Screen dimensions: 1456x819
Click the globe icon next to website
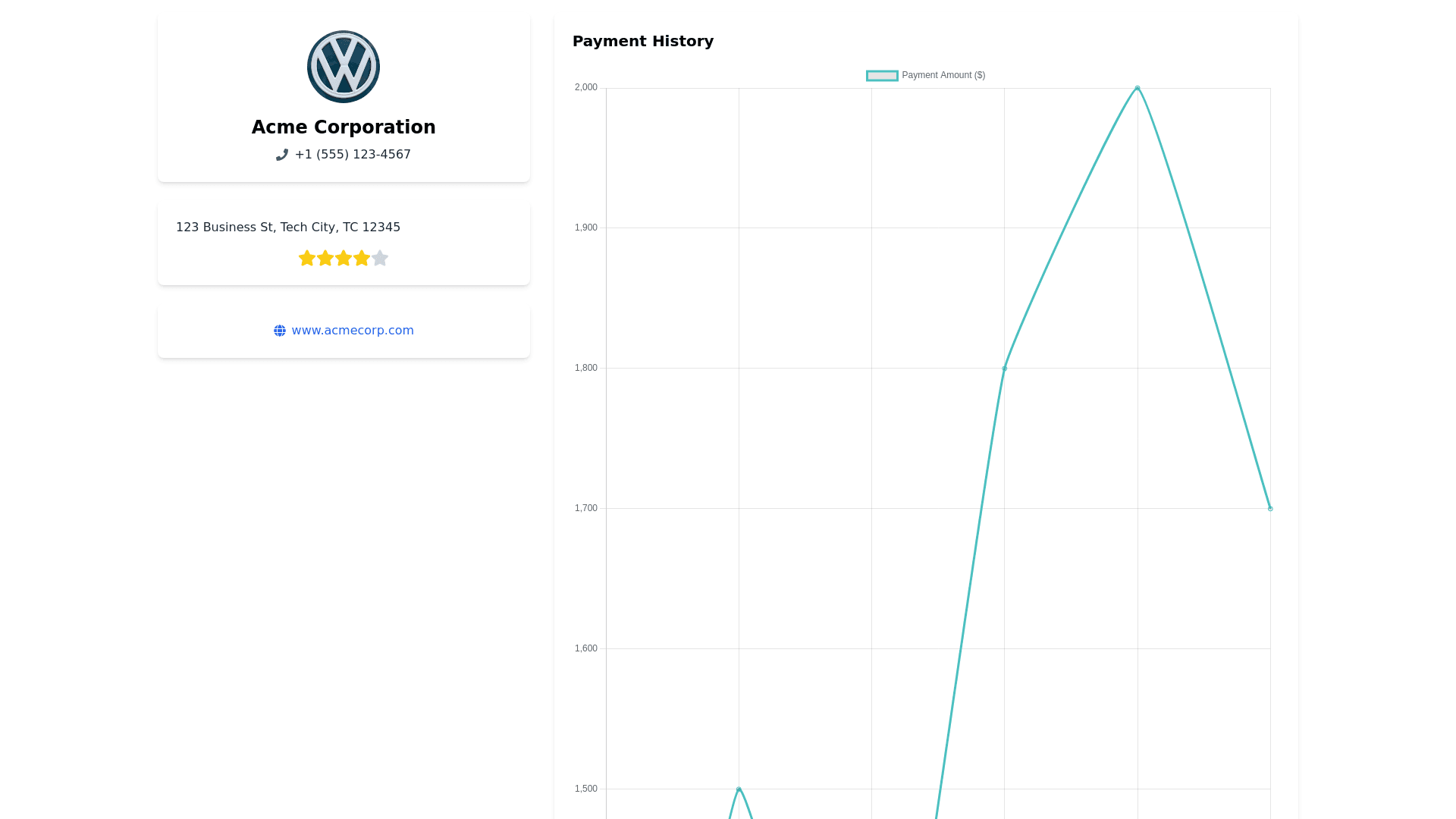pos(280,331)
